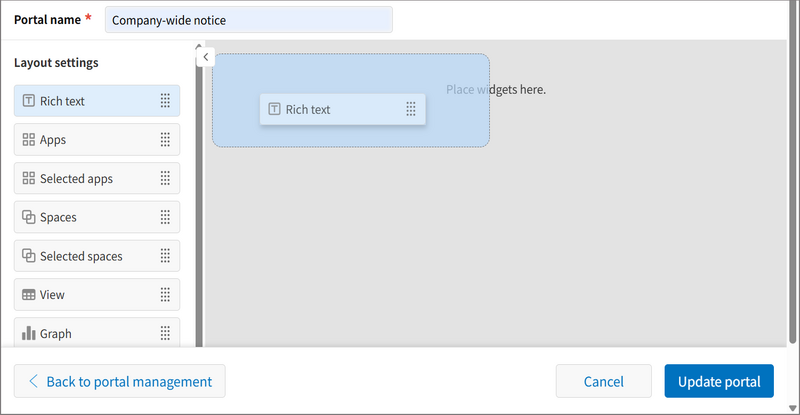Image resolution: width=800 pixels, height=415 pixels.
Task: Click the Selected apps widget icon
Action: (28, 179)
